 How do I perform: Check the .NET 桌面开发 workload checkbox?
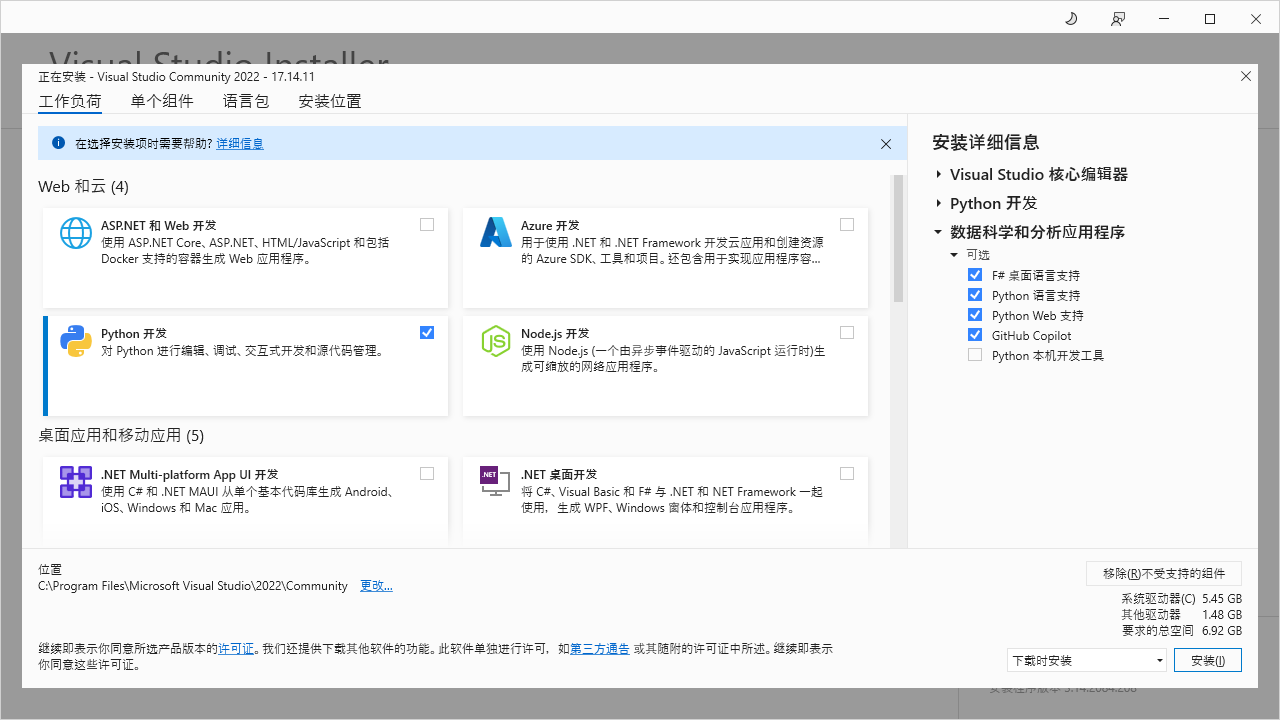click(x=847, y=474)
